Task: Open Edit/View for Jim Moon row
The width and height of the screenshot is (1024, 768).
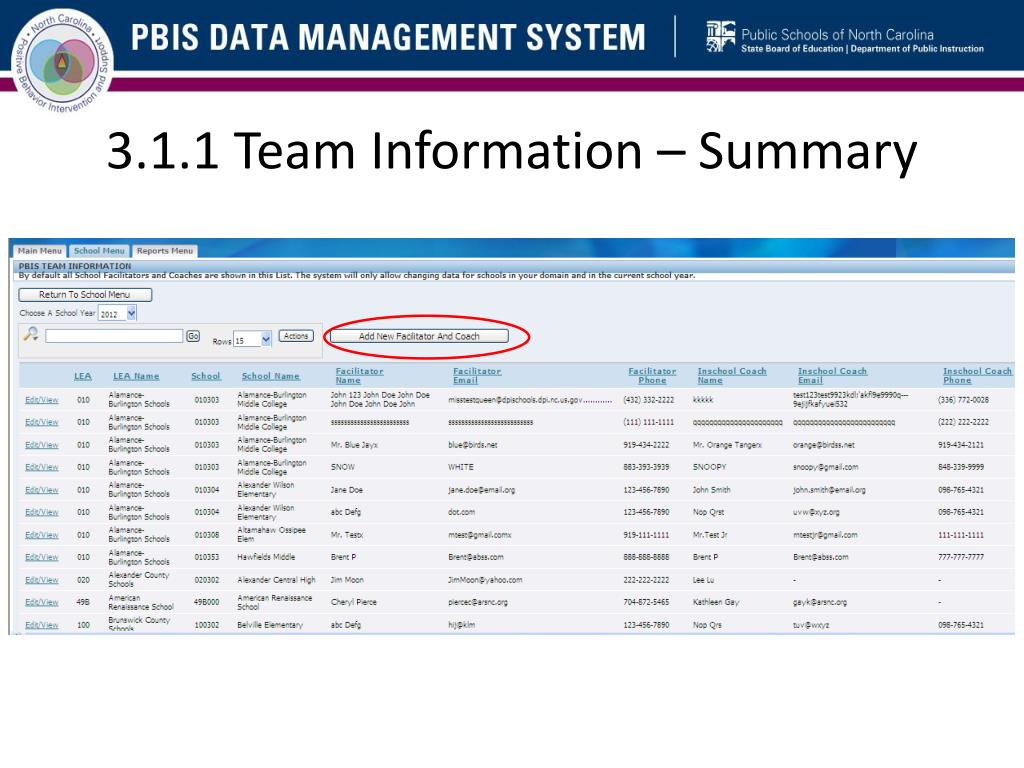Action: point(42,580)
